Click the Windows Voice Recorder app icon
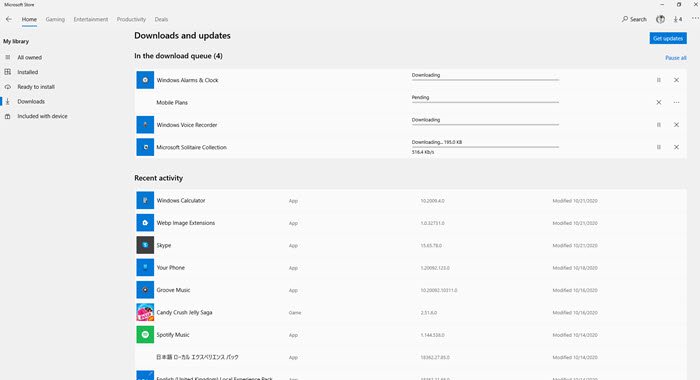This screenshot has height=380, width=700. 145,125
